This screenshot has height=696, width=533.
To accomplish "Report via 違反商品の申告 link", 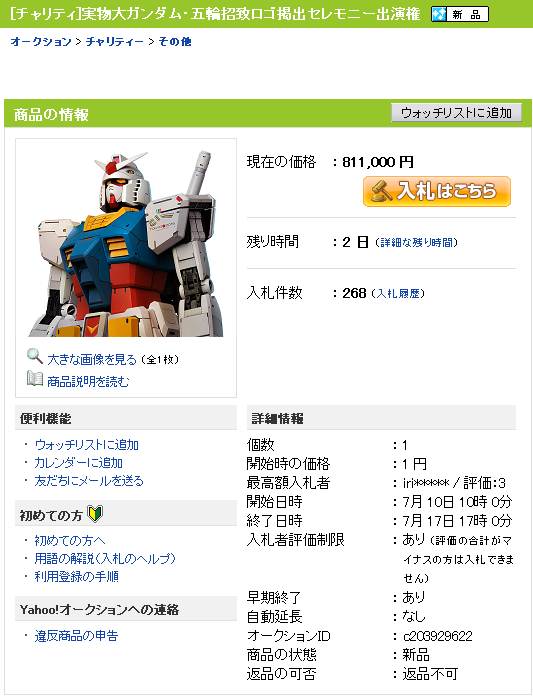I will coord(76,636).
